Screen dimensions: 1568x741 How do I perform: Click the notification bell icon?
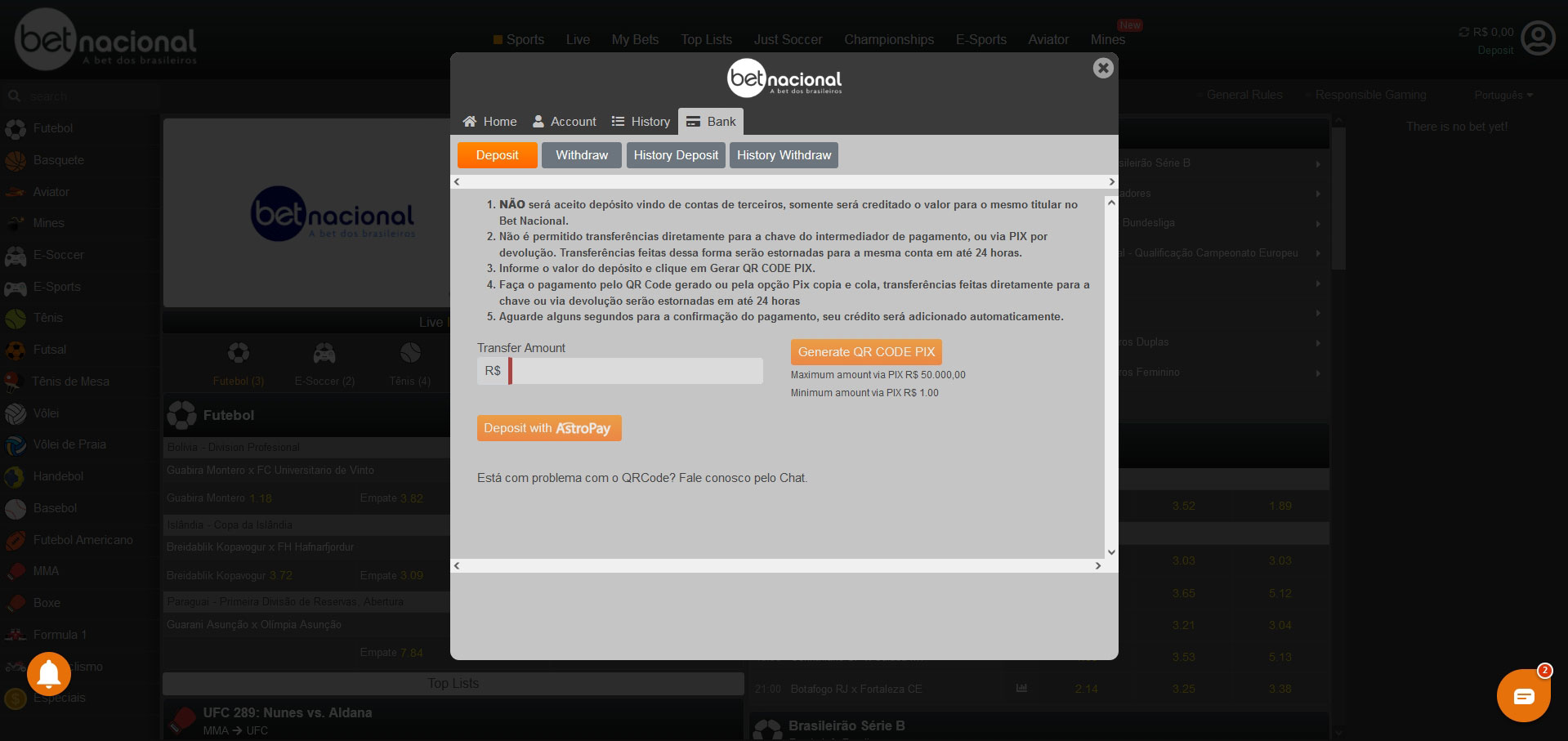[49, 674]
